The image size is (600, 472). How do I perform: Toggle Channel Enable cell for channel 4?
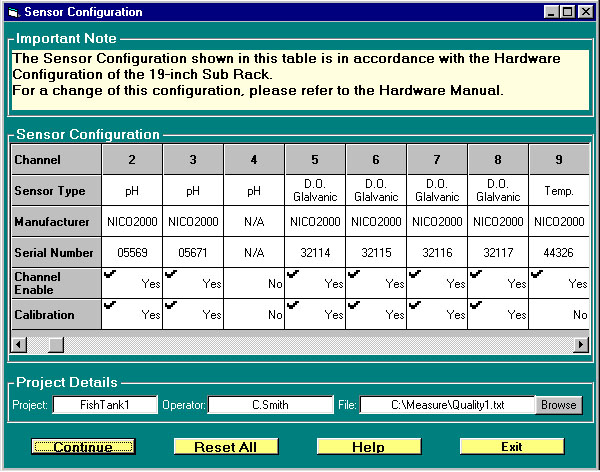pyautogui.click(x=254, y=283)
